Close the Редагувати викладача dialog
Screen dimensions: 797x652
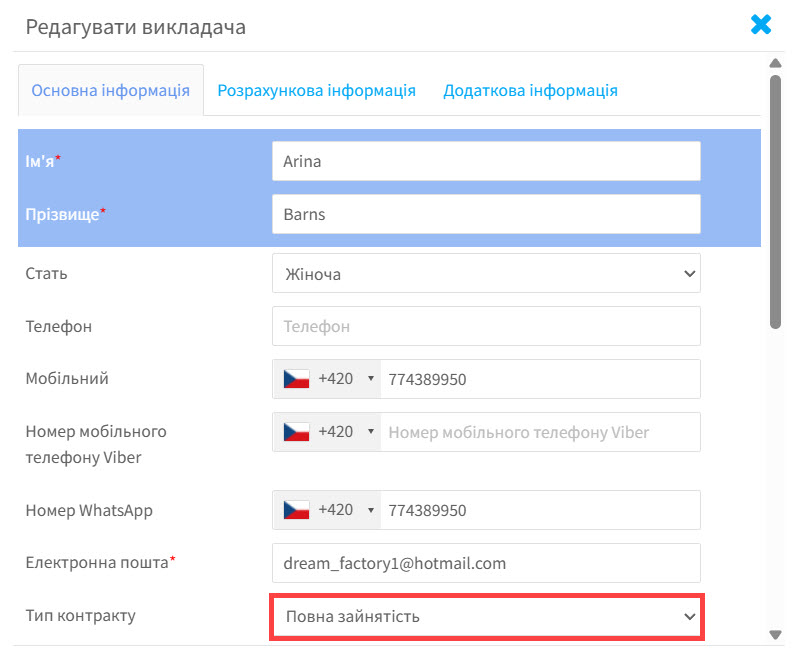(x=761, y=25)
